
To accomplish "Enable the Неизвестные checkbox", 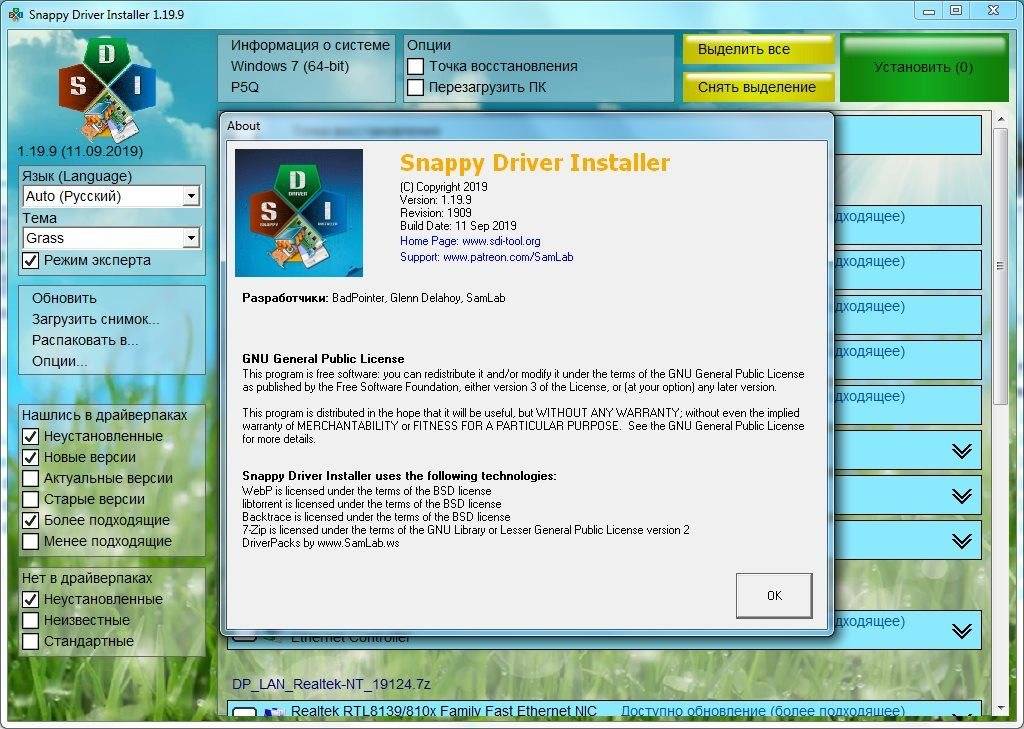I will click(x=31, y=620).
